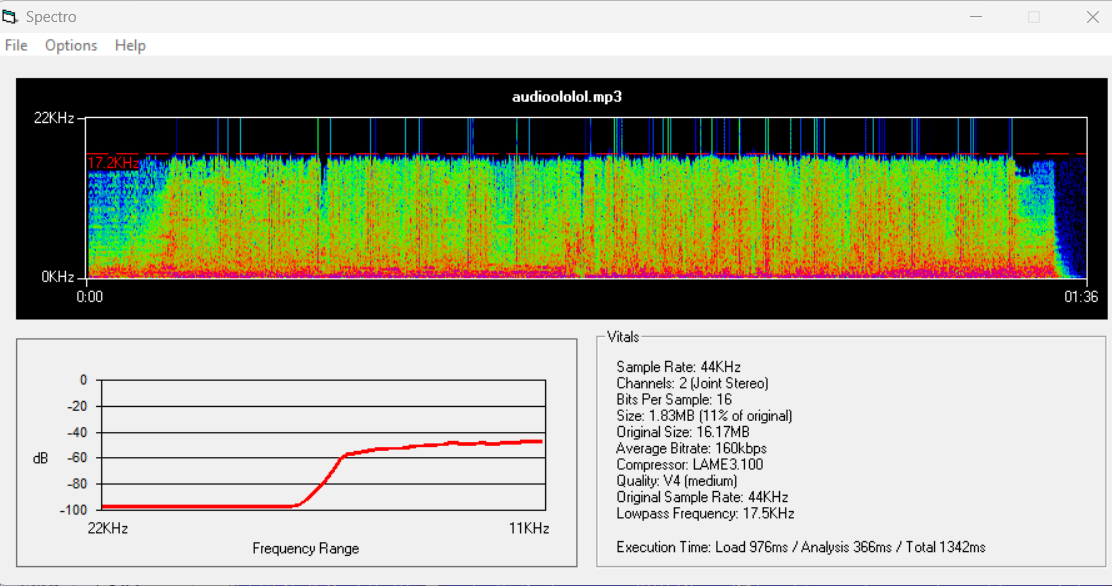The width and height of the screenshot is (1112, 586).
Task: Click the -100 dB axis tick label
Action: [x=74, y=510]
